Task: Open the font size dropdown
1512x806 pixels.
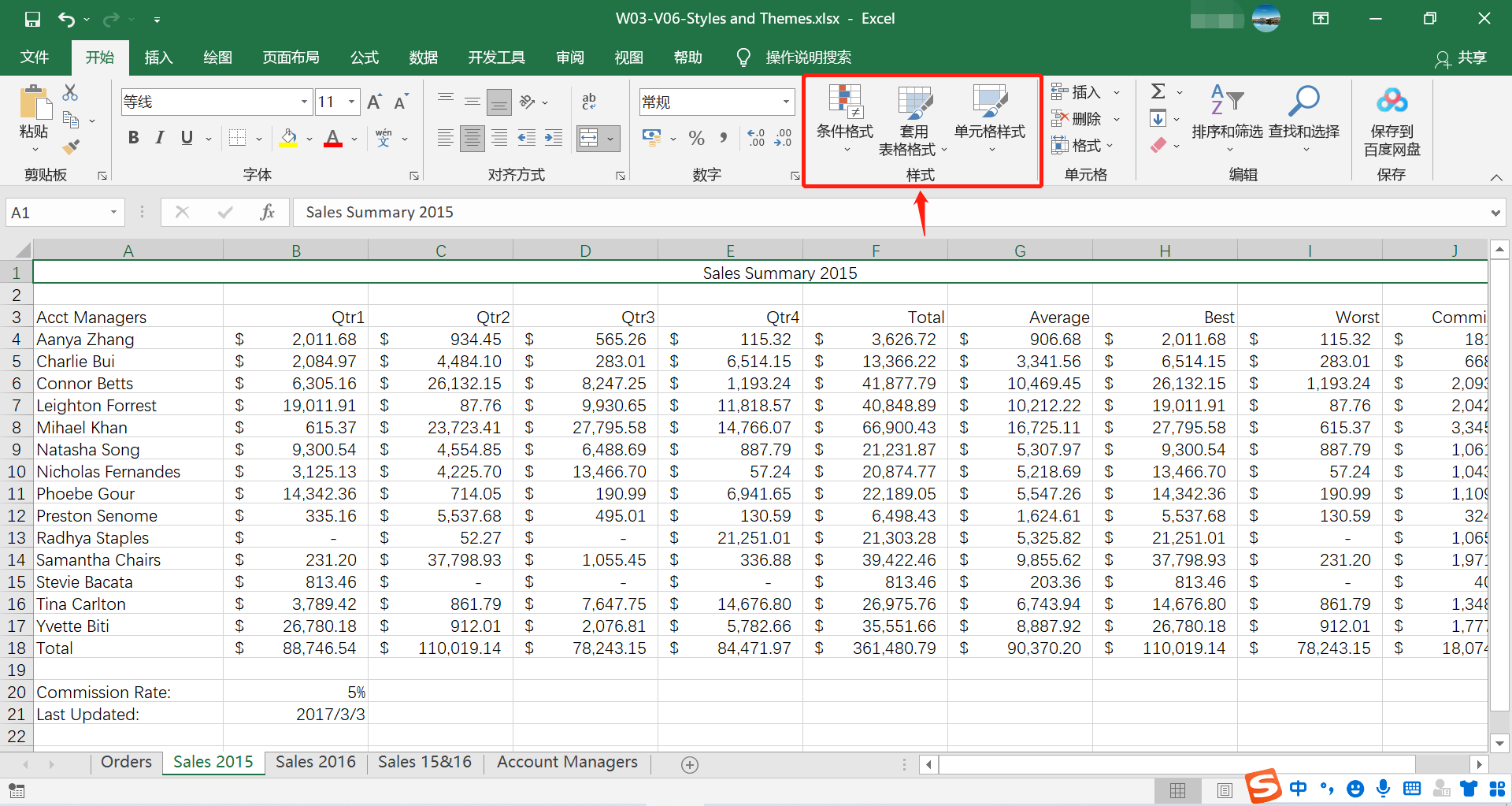Action: (351, 102)
